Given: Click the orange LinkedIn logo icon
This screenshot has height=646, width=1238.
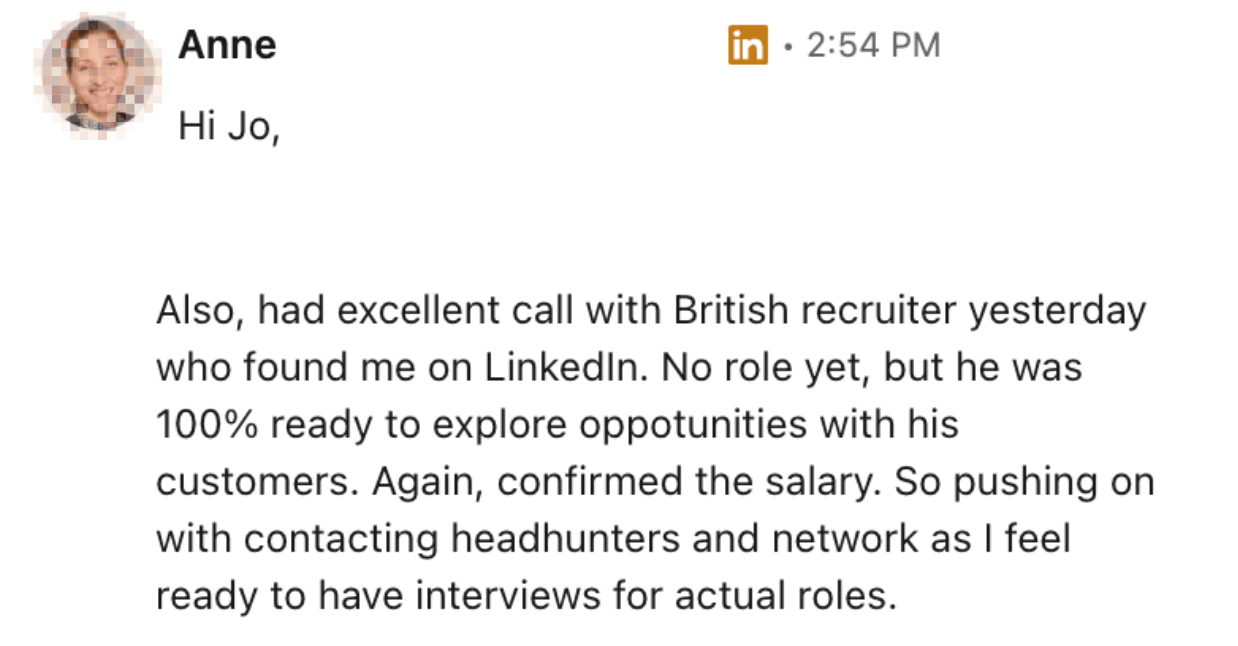Looking at the screenshot, I should 748,45.
